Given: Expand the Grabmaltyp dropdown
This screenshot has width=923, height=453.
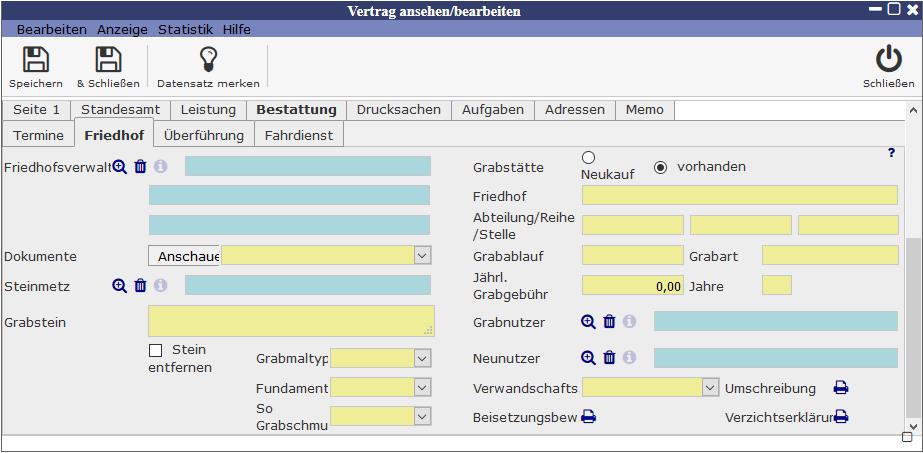Looking at the screenshot, I should click(x=422, y=358).
